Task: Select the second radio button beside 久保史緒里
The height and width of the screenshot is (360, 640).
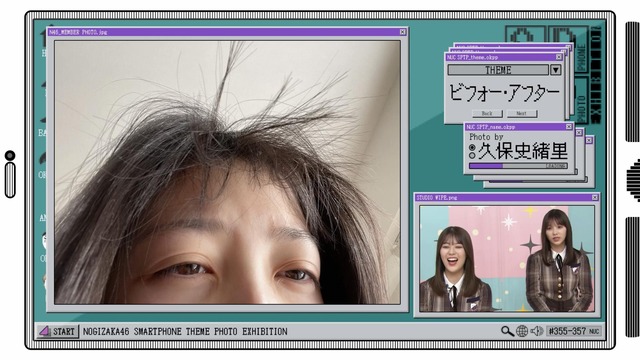Action: (472, 156)
